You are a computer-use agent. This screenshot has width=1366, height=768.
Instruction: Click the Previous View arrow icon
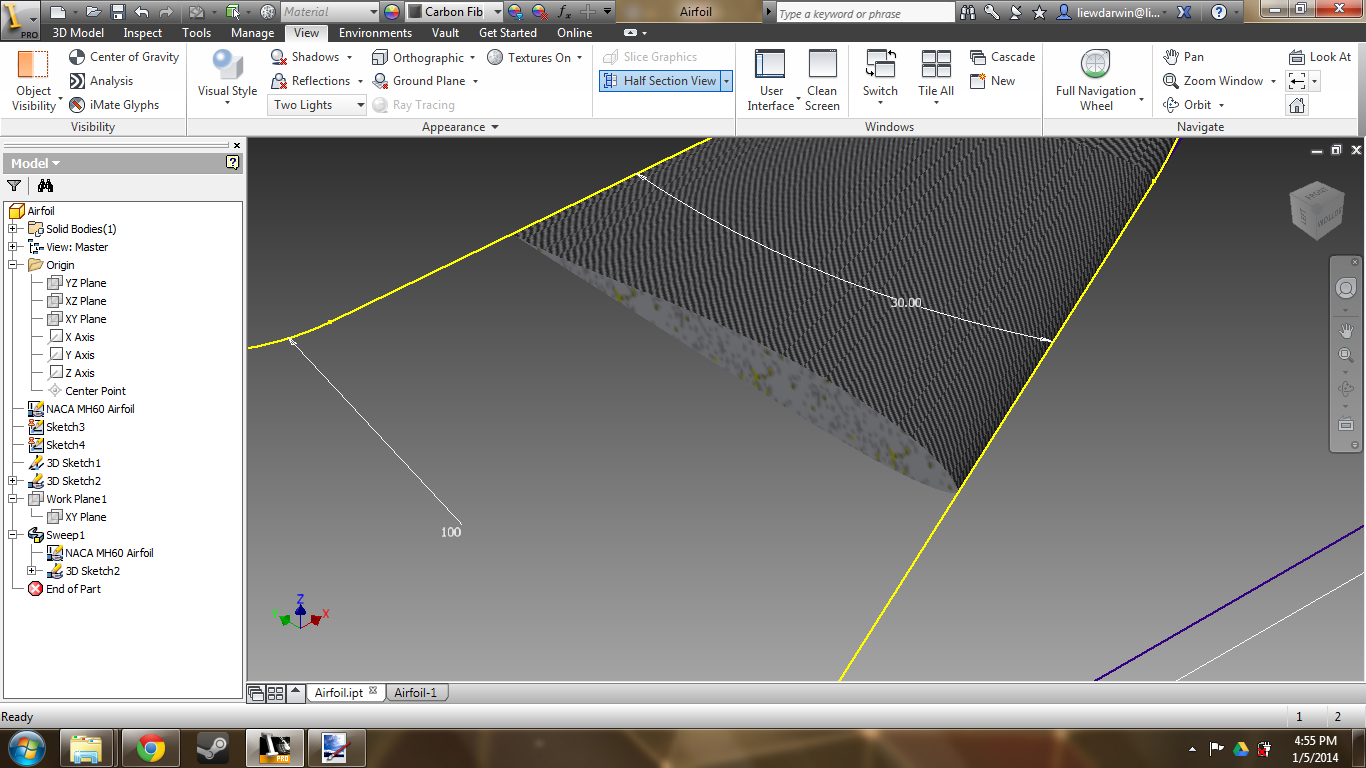click(1297, 81)
